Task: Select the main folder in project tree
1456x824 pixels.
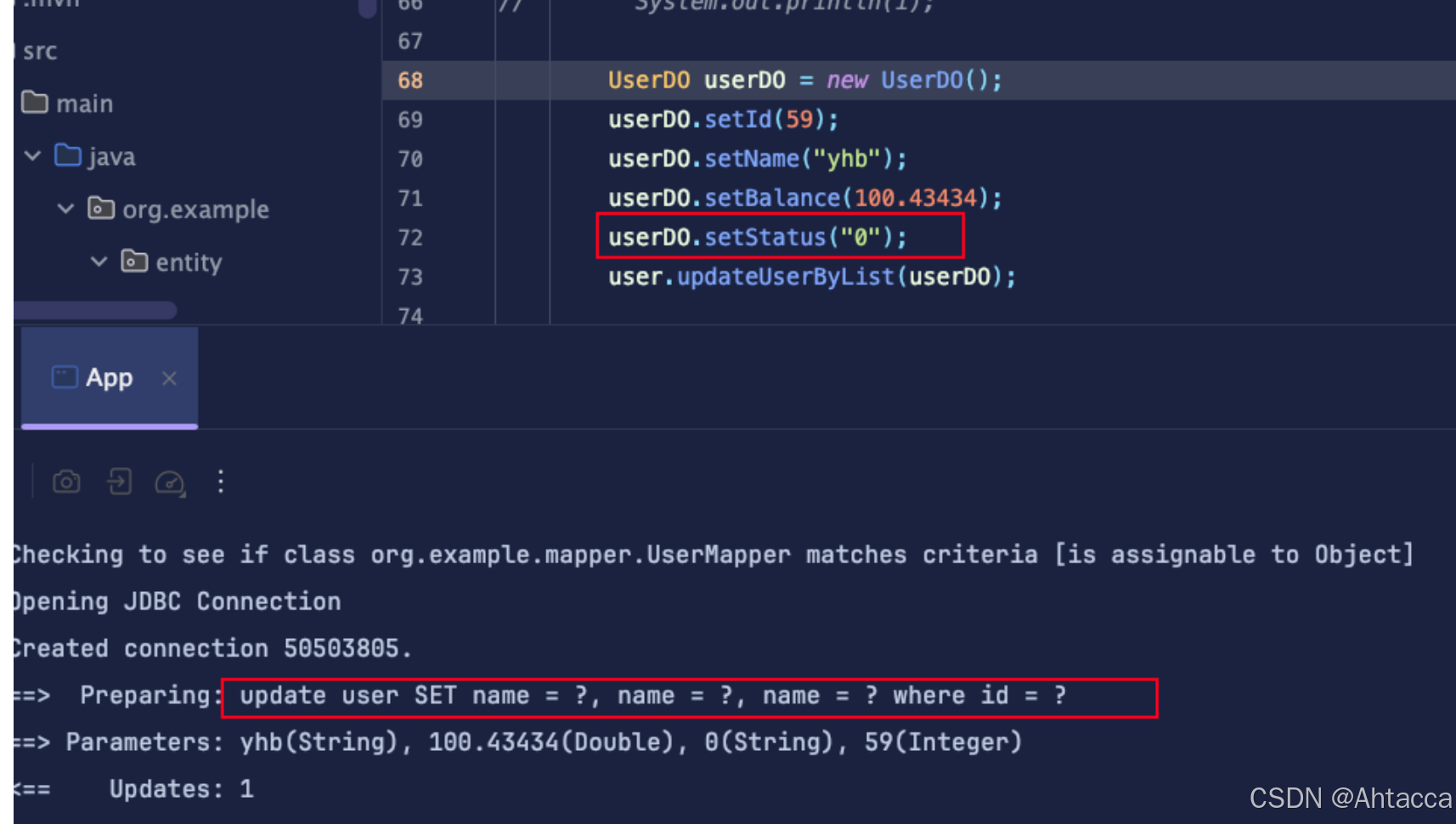Action: [x=85, y=104]
